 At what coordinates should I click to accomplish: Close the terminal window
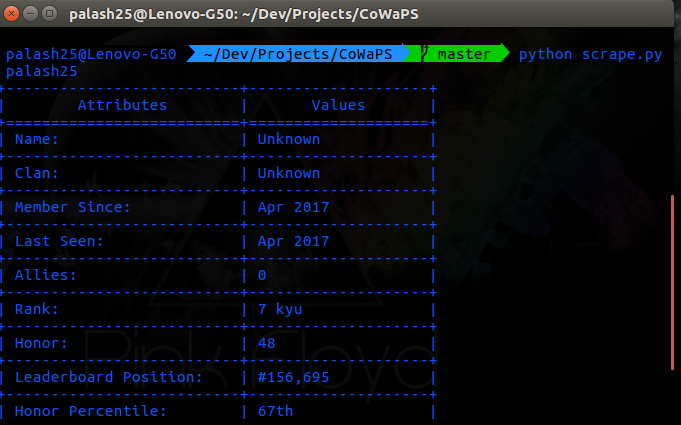coord(12,14)
